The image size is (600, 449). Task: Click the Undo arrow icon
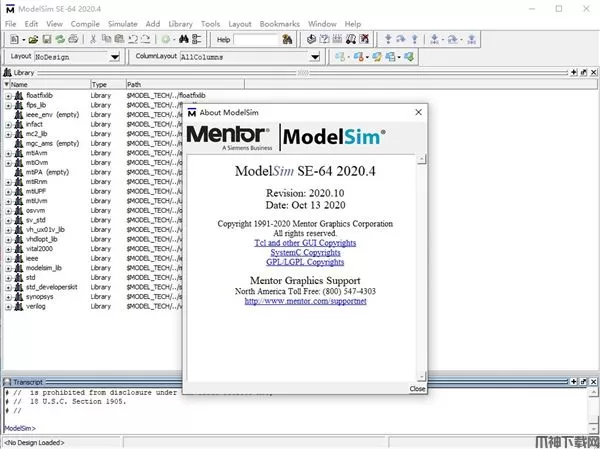[x=132, y=39]
